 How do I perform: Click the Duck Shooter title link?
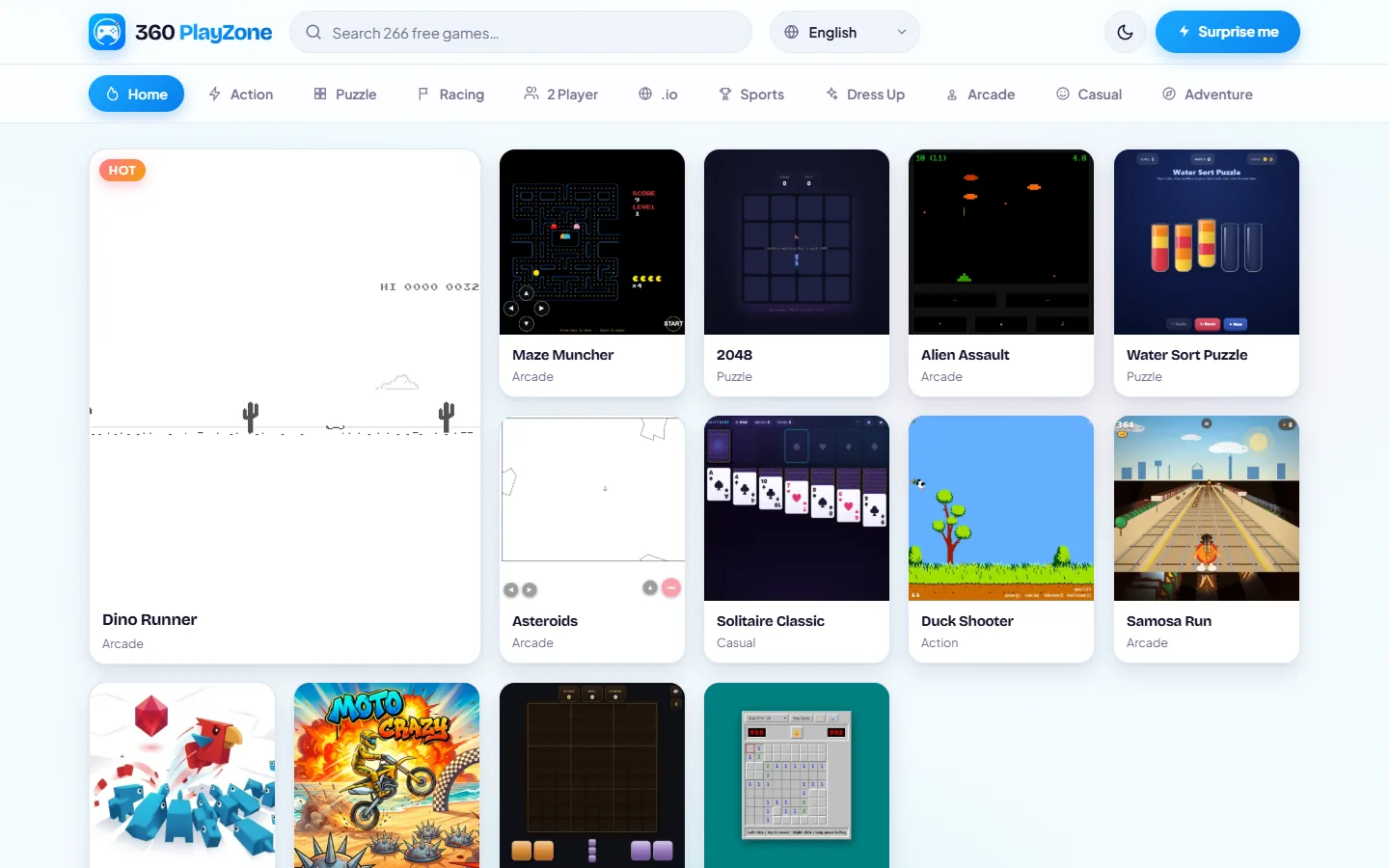pos(967,621)
